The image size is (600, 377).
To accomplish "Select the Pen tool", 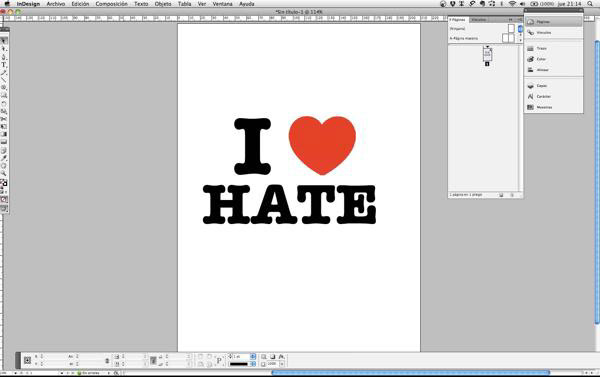I will click(4, 57).
